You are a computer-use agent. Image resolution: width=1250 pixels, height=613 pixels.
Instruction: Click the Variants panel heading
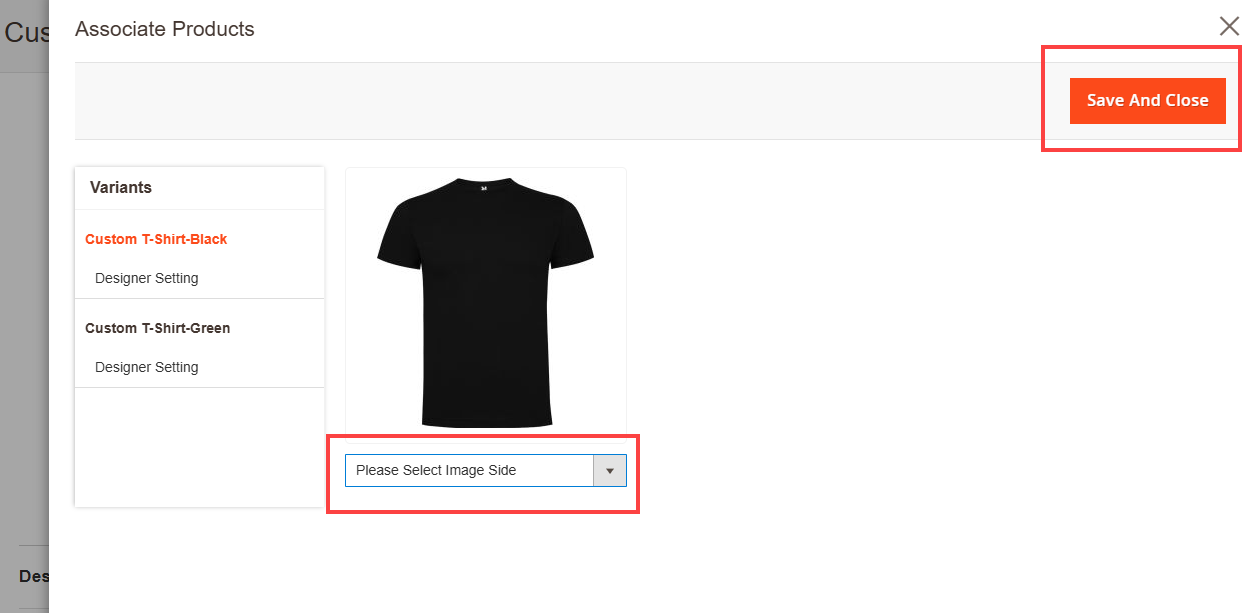click(121, 187)
